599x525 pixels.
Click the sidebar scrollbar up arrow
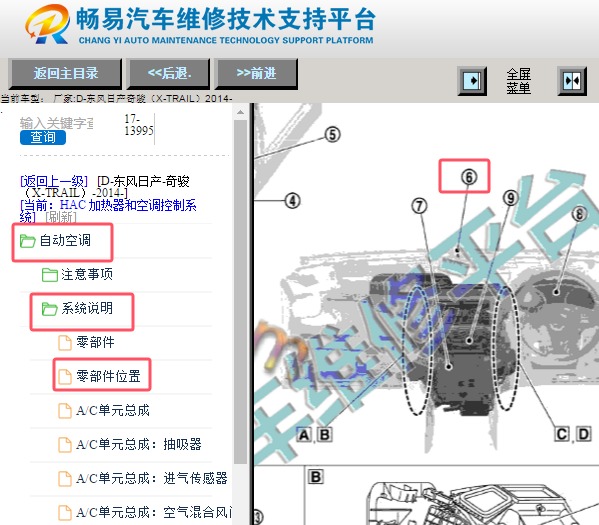pos(240,112)
